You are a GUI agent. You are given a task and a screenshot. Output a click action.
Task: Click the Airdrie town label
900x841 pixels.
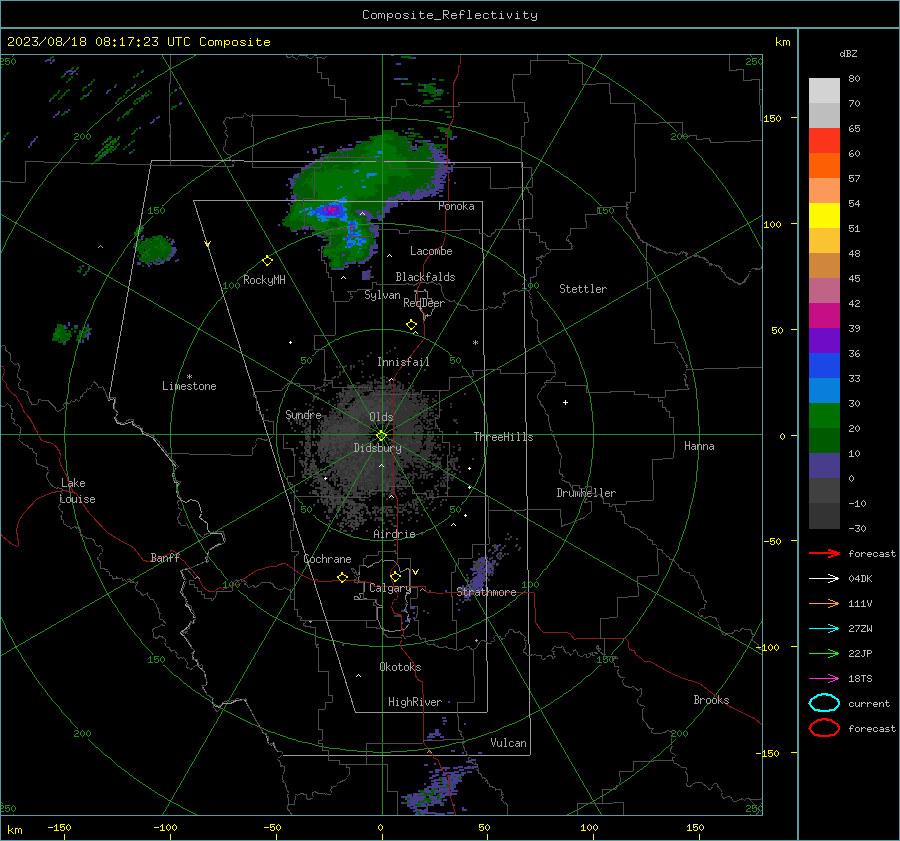click(x=394, y=534)
